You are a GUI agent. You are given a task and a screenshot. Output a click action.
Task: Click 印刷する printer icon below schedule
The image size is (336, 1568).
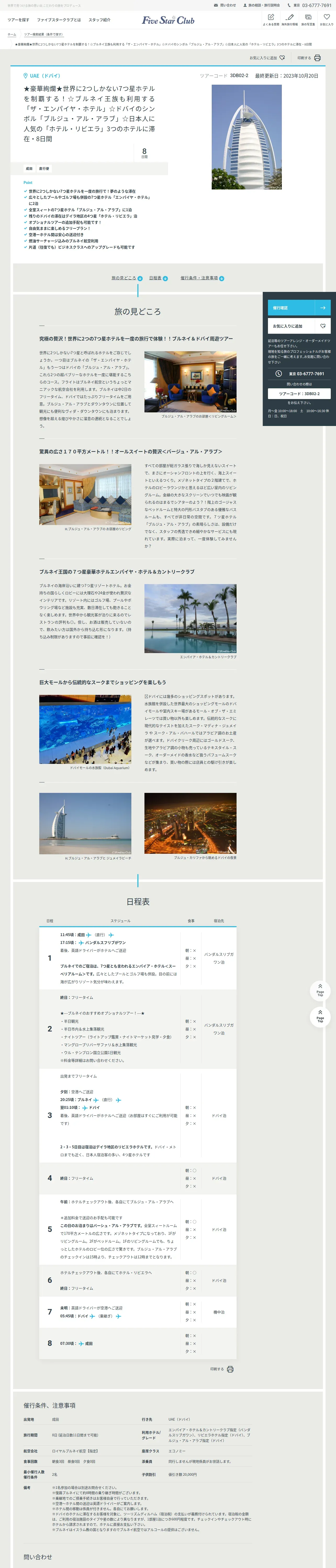coord(230,1369)
